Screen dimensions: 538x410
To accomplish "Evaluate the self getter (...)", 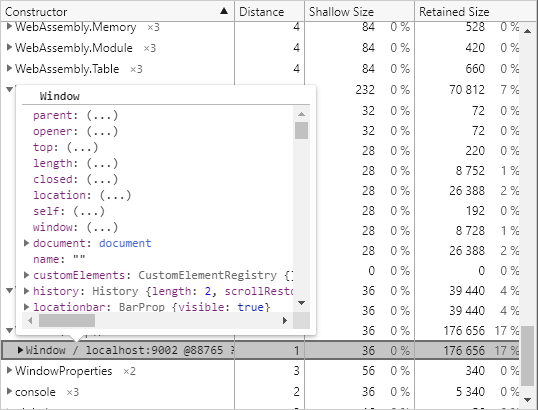I will click(89, 211).
